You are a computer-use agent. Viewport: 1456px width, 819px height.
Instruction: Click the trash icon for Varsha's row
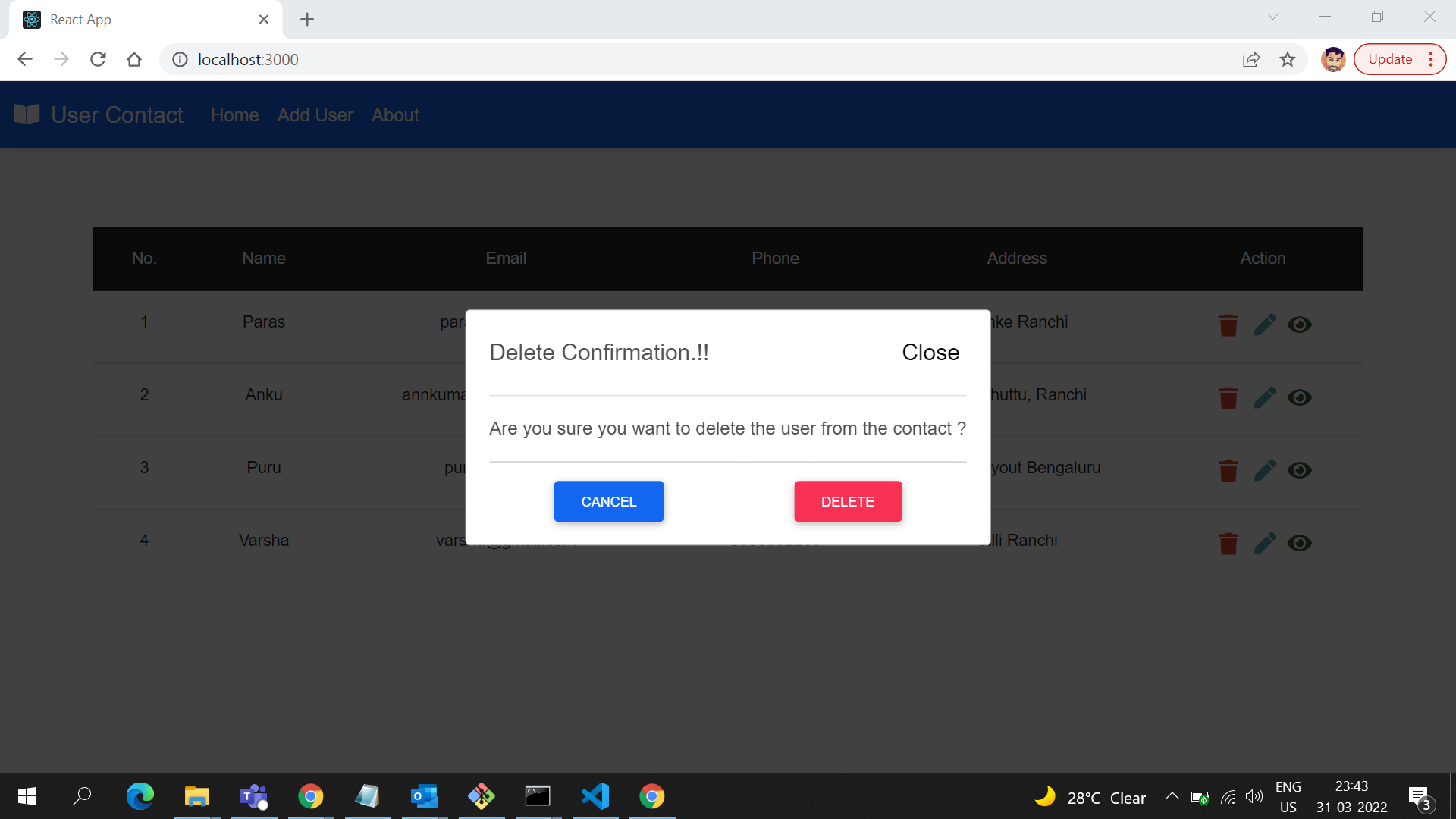pyautogui.click(x=1228, y=543)
